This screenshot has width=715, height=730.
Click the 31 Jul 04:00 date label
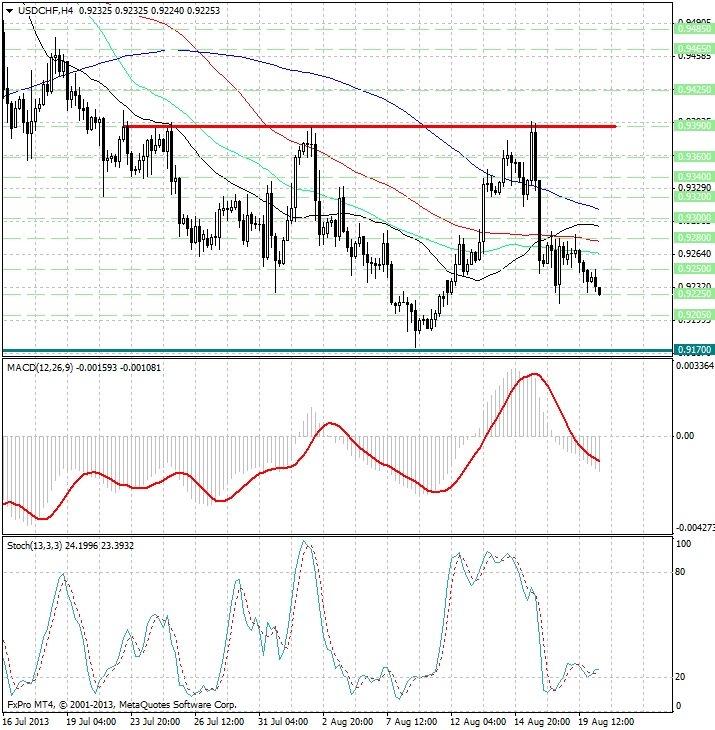click(x=283, y=722)
